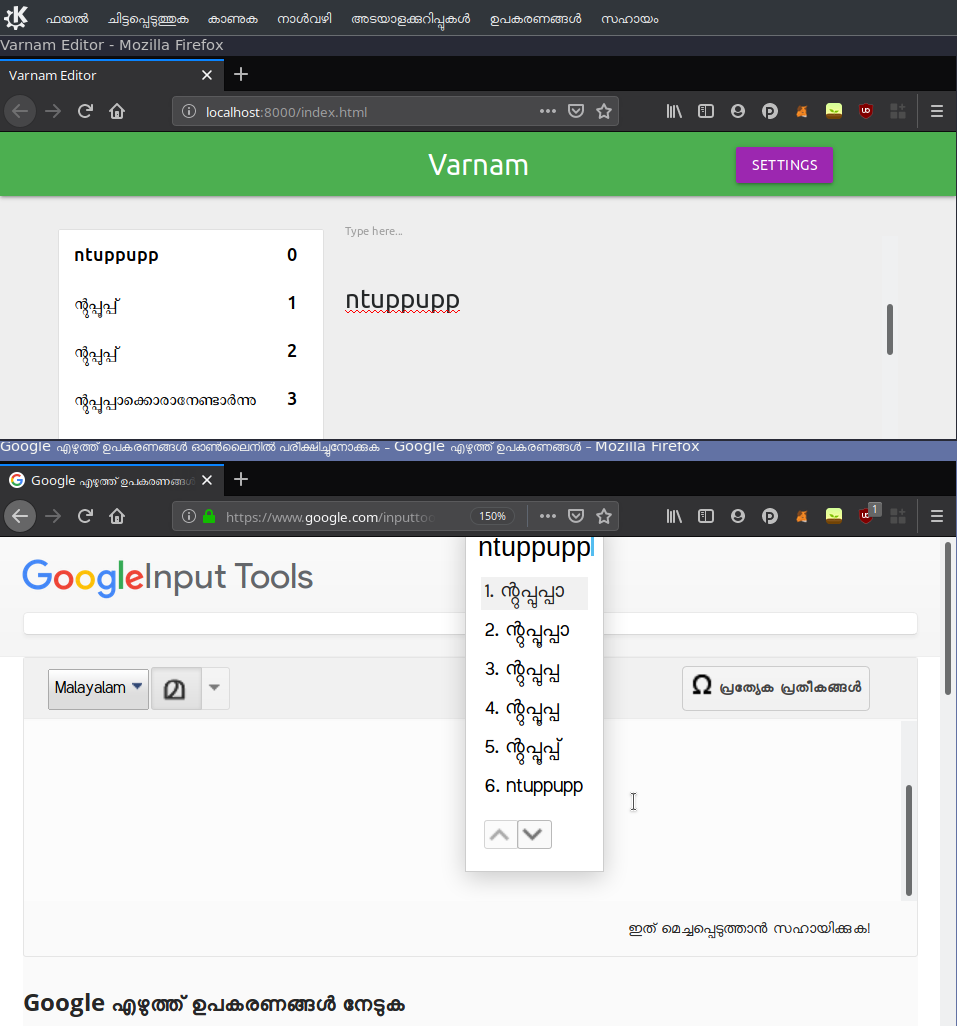Image resolution: width=957 pixels, height=1026 pixels.
Task: Open page actions menu in the Varnam Editor window
Action: point(548,111)
